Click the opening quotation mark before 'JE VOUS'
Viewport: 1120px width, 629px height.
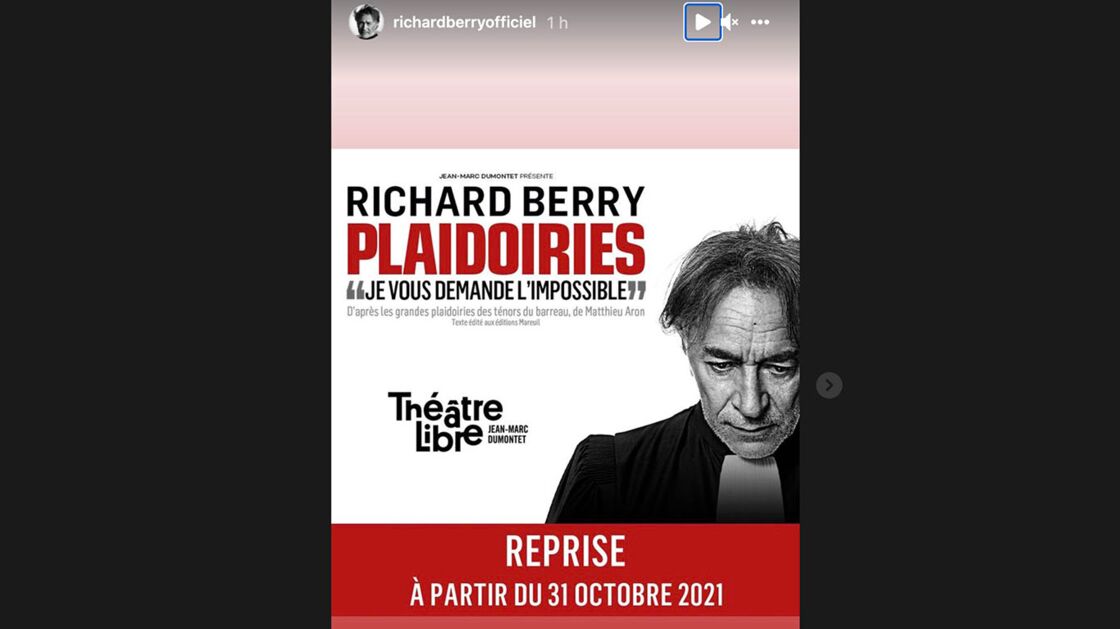click(x=355, y=289)
